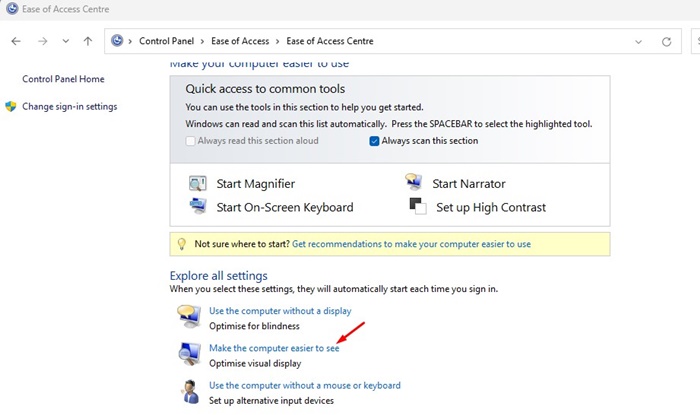Click the magnifier-monitor icon for easier to see
This screenshot has width=700, height=415.
(189, 354)
